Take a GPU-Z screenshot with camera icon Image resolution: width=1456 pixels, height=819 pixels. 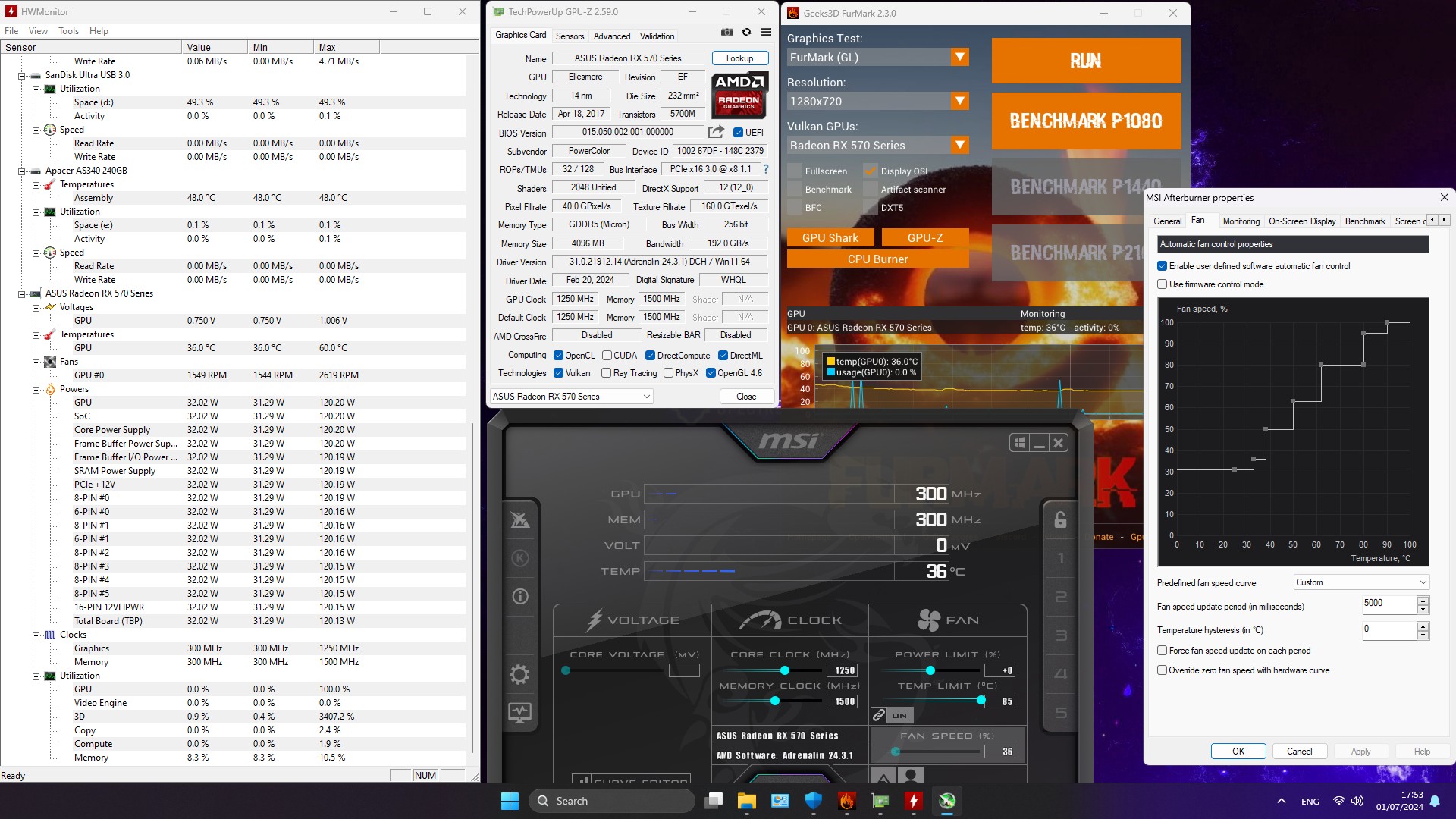click(726, 32)
